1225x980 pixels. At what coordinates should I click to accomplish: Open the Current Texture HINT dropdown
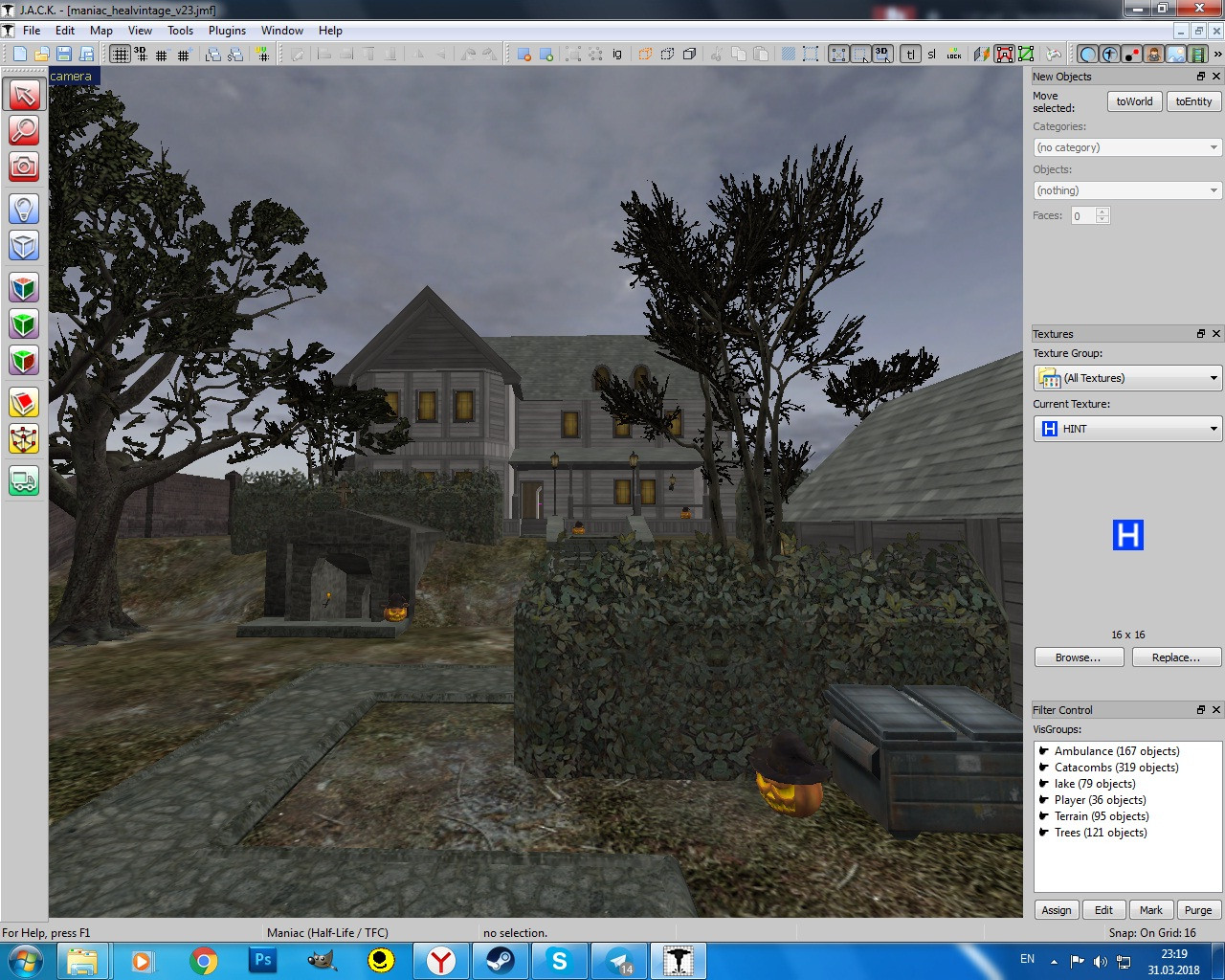click(x=1127, y=429)
